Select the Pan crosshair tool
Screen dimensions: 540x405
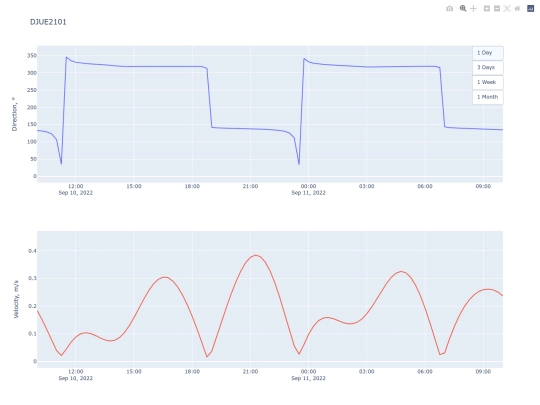click(x=474, y=9)
